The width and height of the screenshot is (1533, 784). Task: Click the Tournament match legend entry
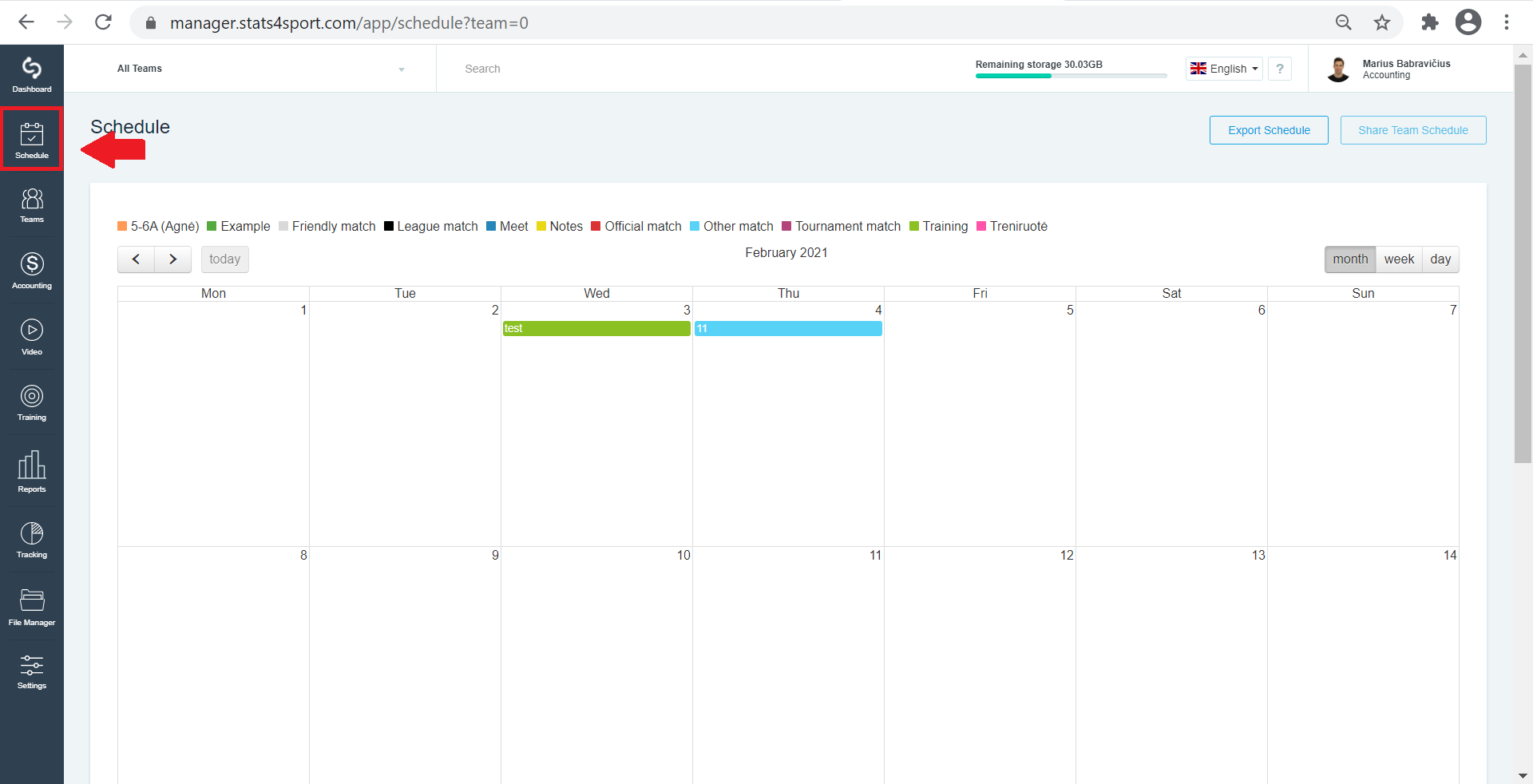[842, 227]
